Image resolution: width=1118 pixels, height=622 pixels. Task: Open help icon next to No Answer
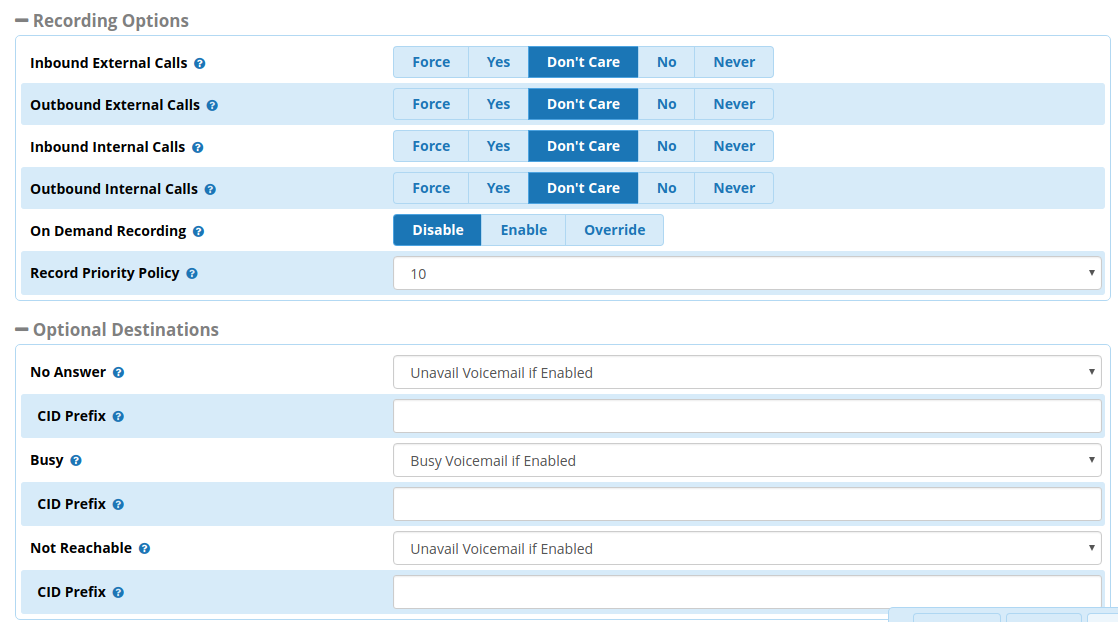118,372
